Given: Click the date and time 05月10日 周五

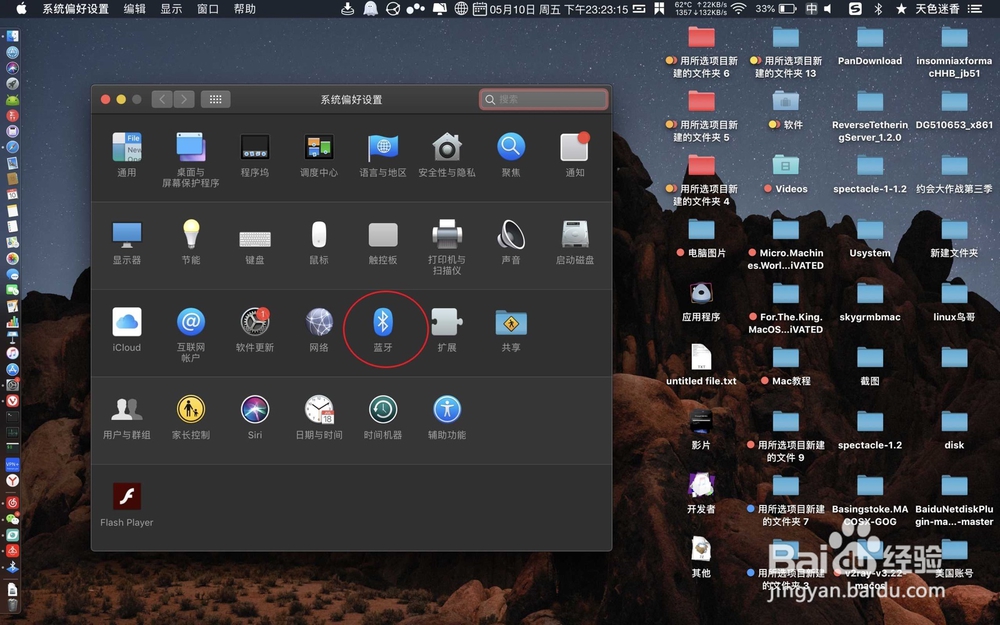Looking at the screenshot, I should click(559, 9).
